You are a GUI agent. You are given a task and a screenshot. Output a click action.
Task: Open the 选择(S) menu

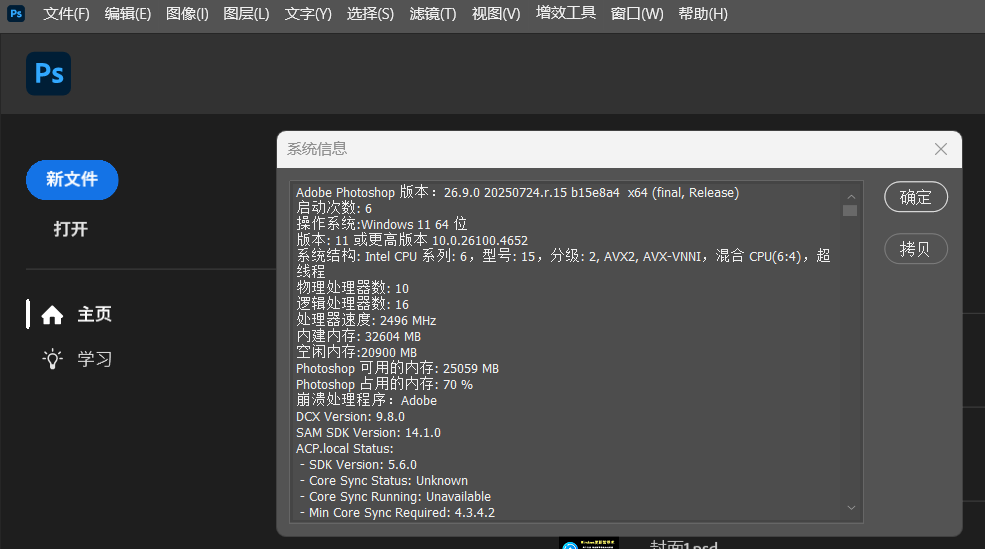click(370, 14)
